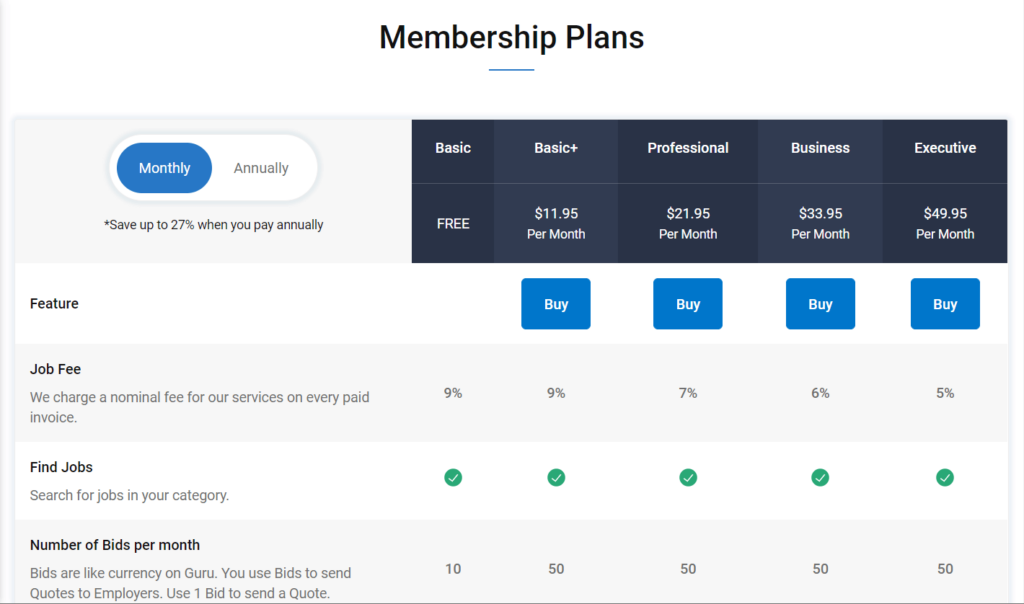The image size is (1024, 604).
Task: Click the Find Jobs checkmark under Basic
Action: 453,477
